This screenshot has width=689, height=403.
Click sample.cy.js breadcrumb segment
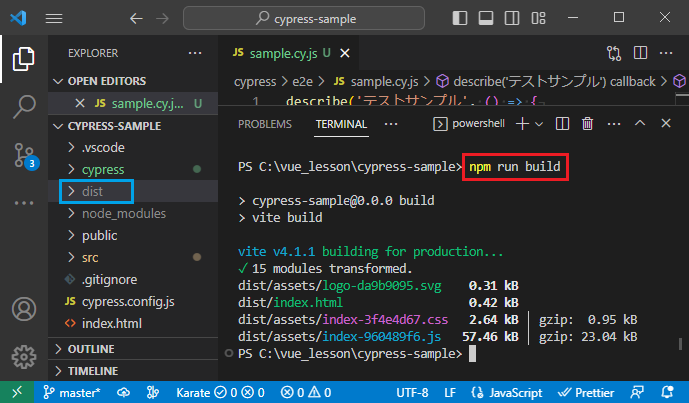point(376,82)
